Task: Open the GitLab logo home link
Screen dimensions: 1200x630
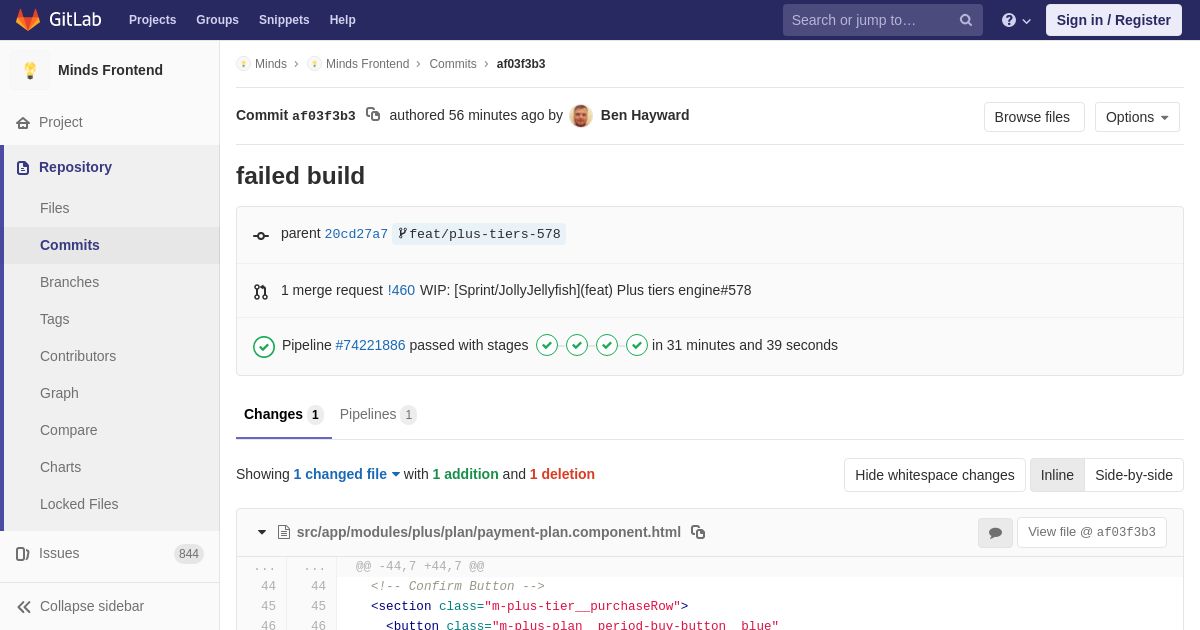Action: tap(57, 20)
